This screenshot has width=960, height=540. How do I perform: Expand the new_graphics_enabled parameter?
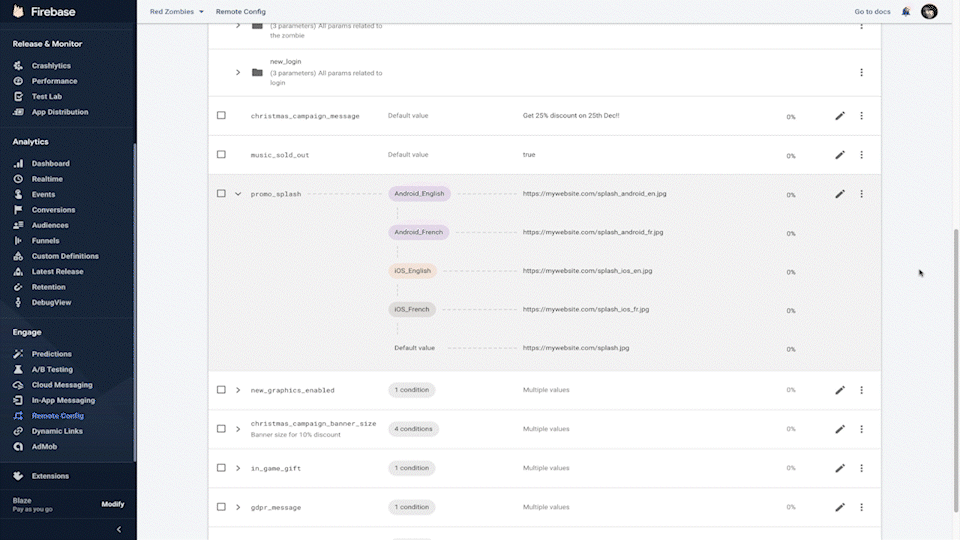[x=238, y=390]
